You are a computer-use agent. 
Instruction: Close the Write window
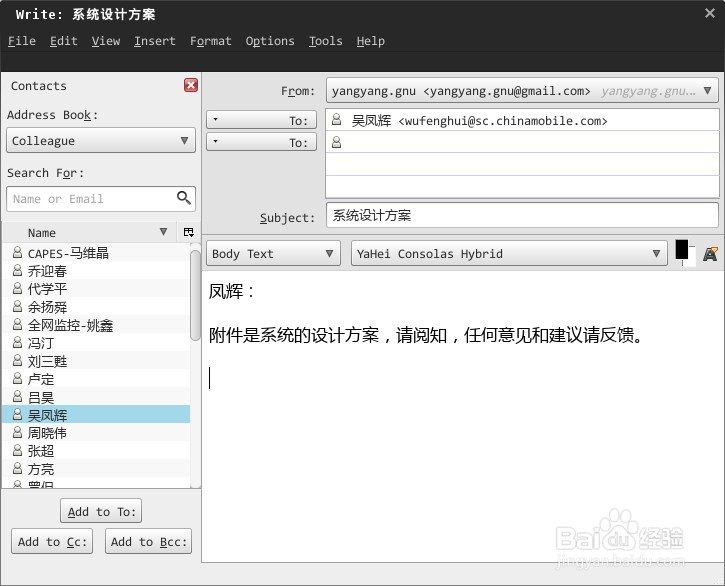[710, 13]
